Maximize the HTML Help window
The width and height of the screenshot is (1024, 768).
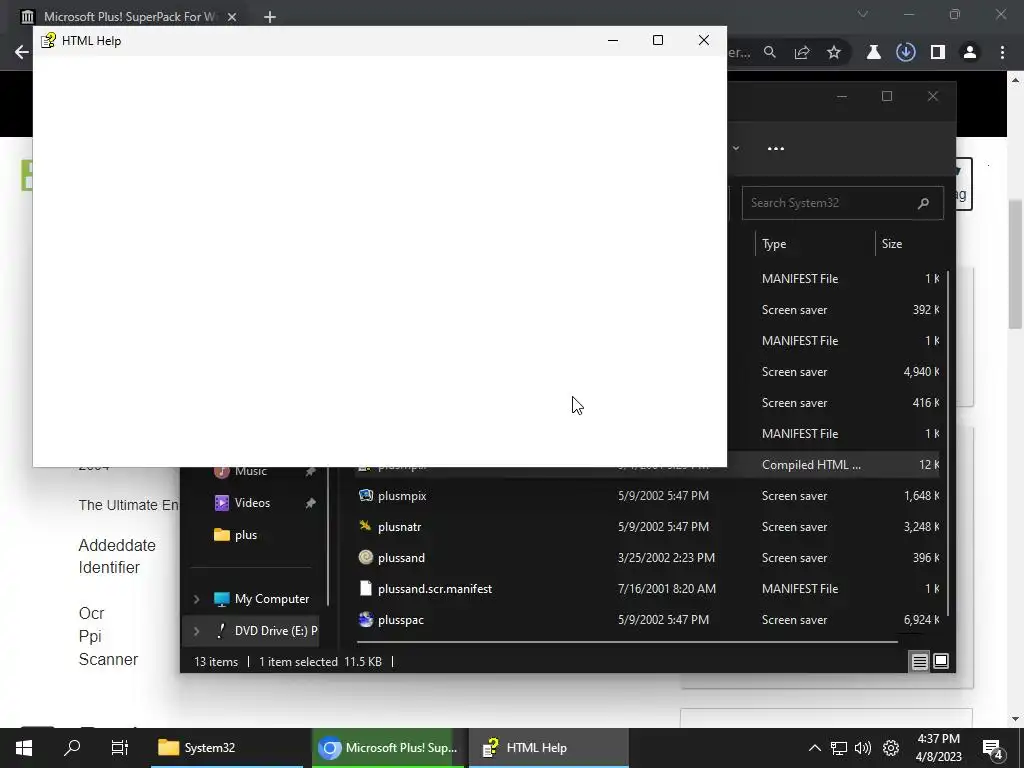point(658,40)
